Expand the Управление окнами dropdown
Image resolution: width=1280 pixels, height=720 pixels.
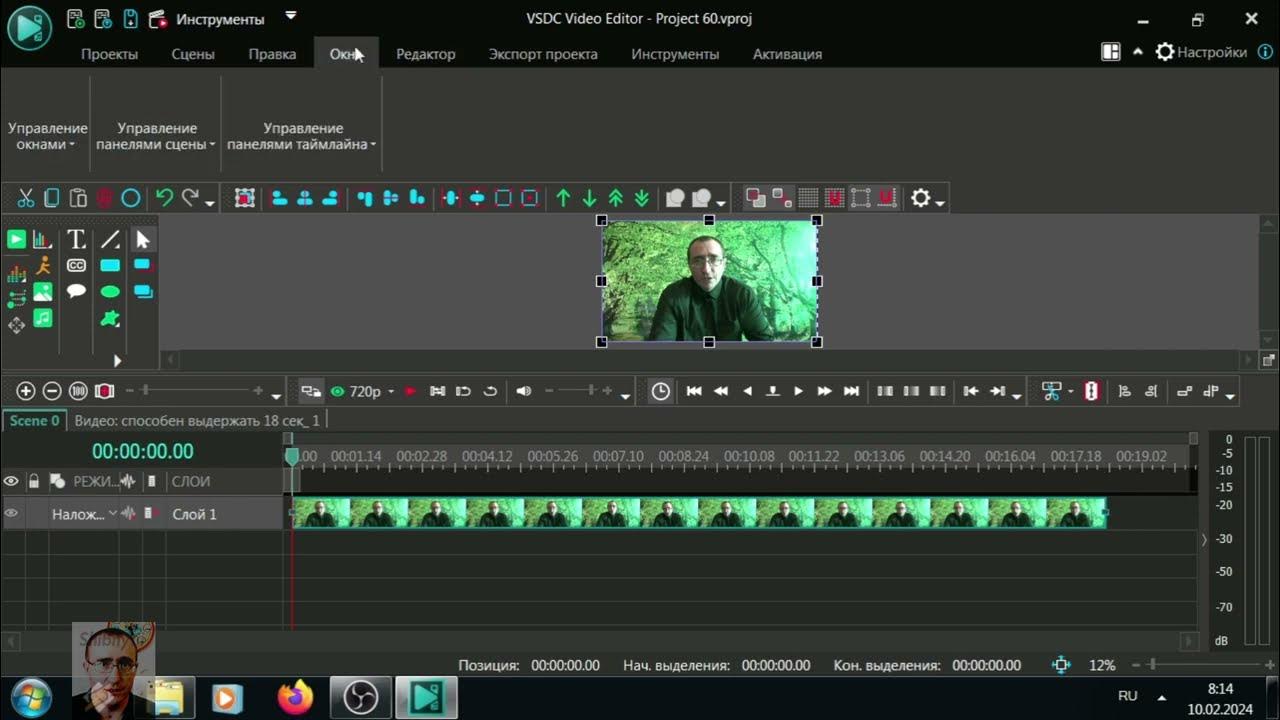point(47,136)
